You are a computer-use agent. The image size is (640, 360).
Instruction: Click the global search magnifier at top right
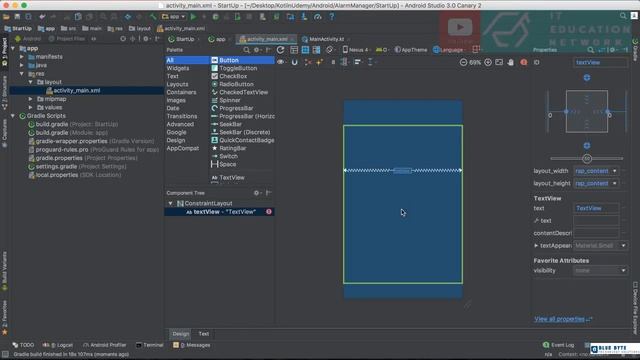(x=623, y=16)
